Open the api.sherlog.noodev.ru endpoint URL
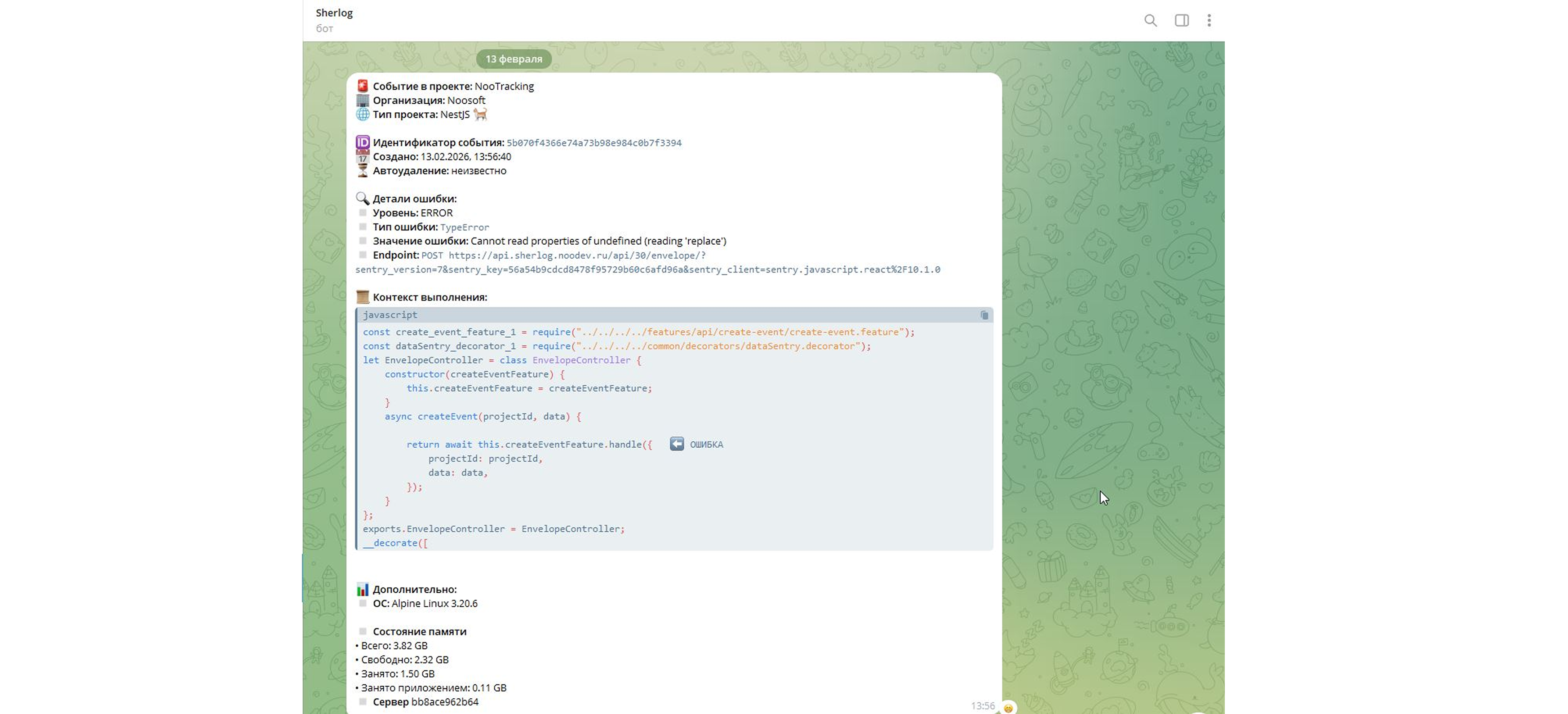This screenshot has height=714, width=1568. pyautogui.click(x=576, y=256)
